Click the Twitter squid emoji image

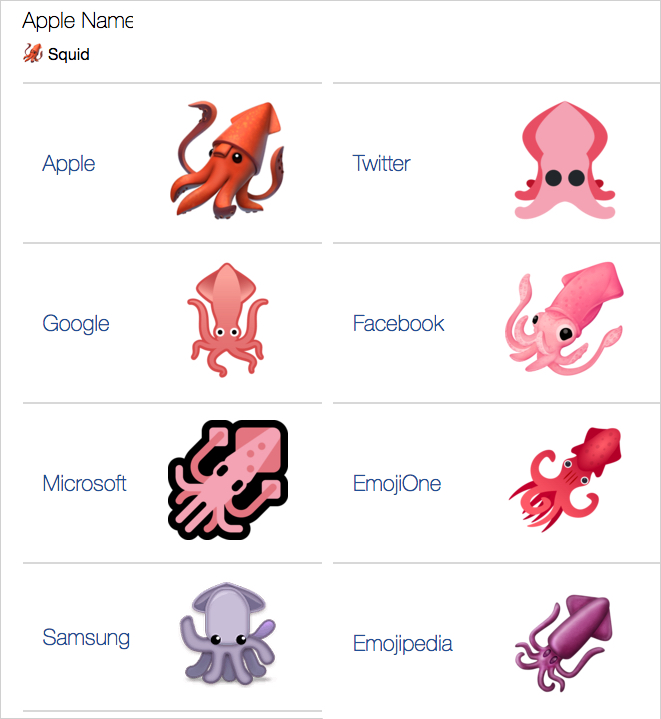(x=565, y=160)
